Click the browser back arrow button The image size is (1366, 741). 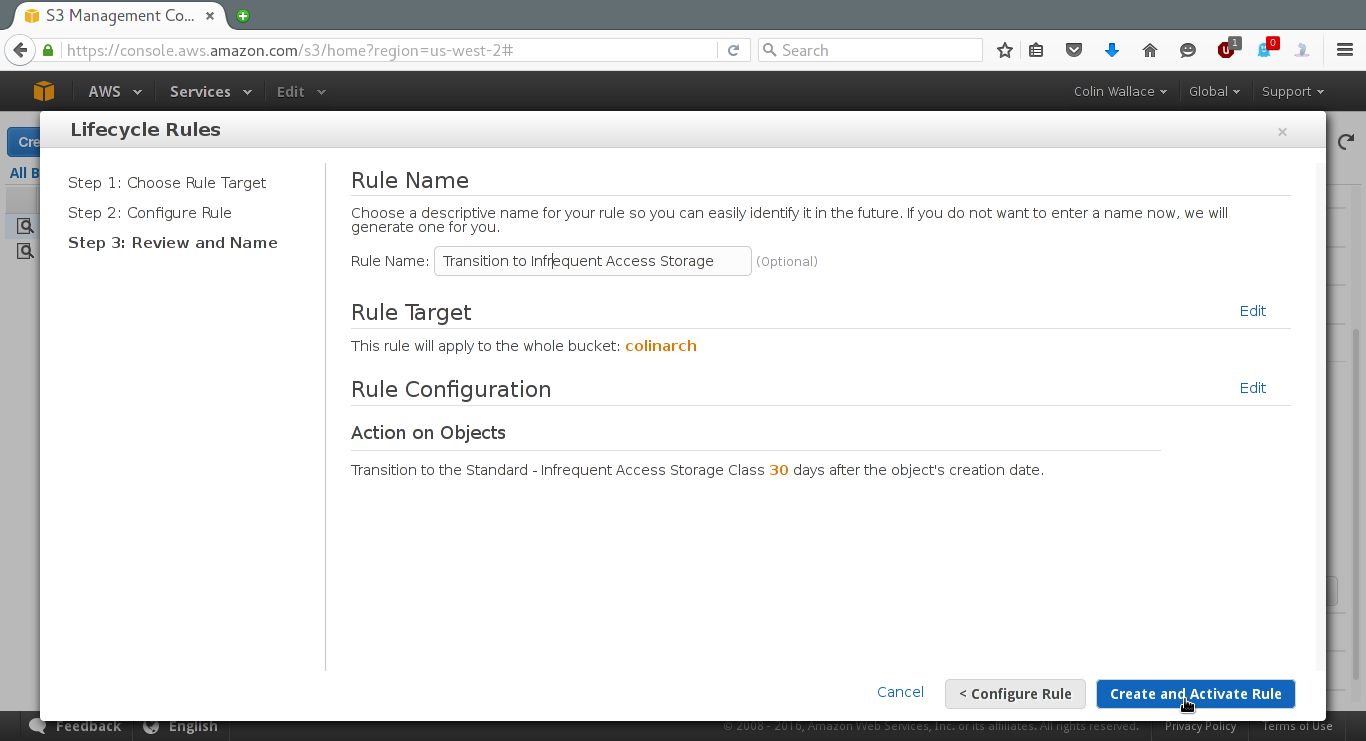[x=19, y=50]
